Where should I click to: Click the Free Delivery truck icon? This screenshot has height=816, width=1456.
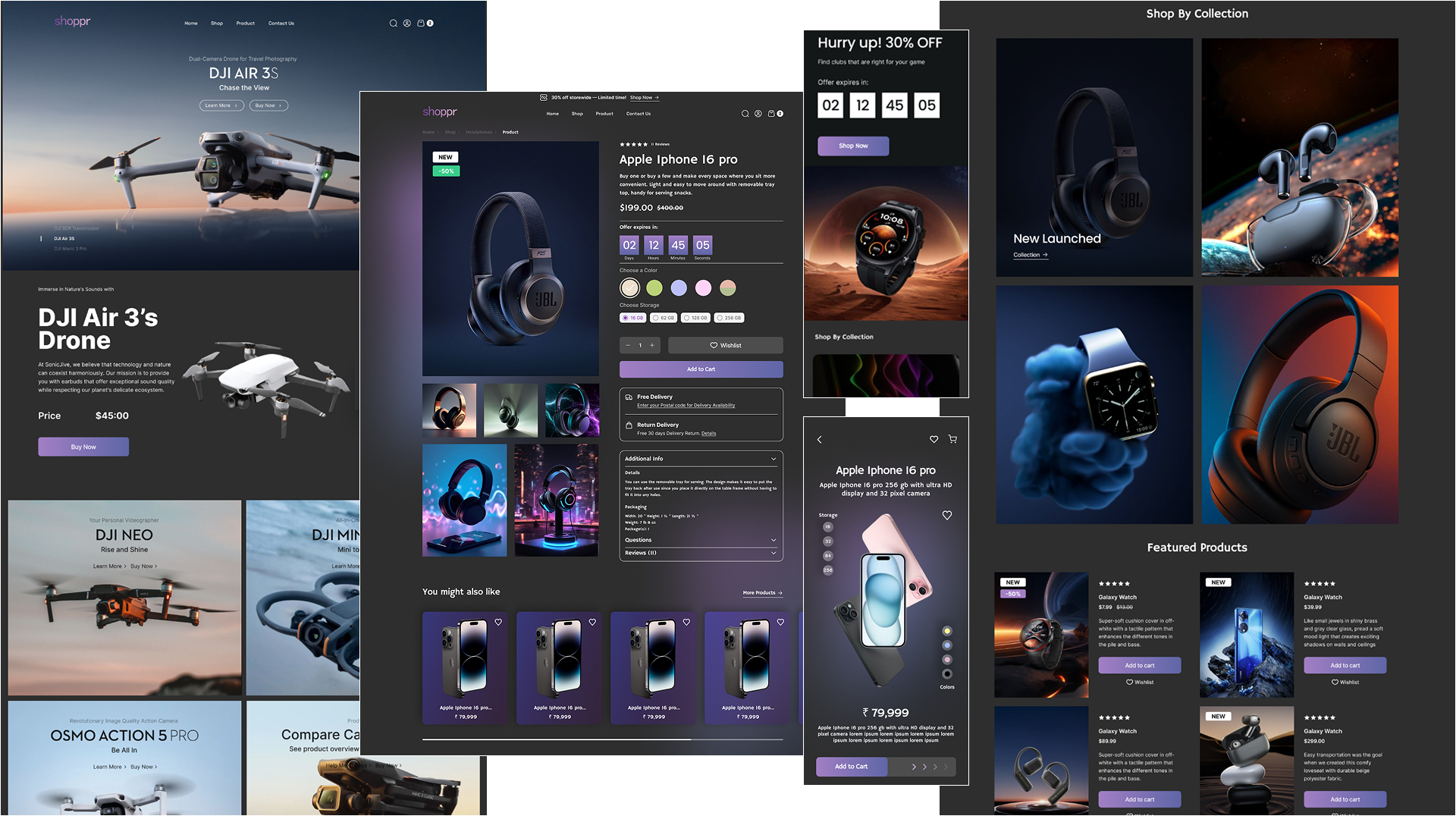[629, 397]
